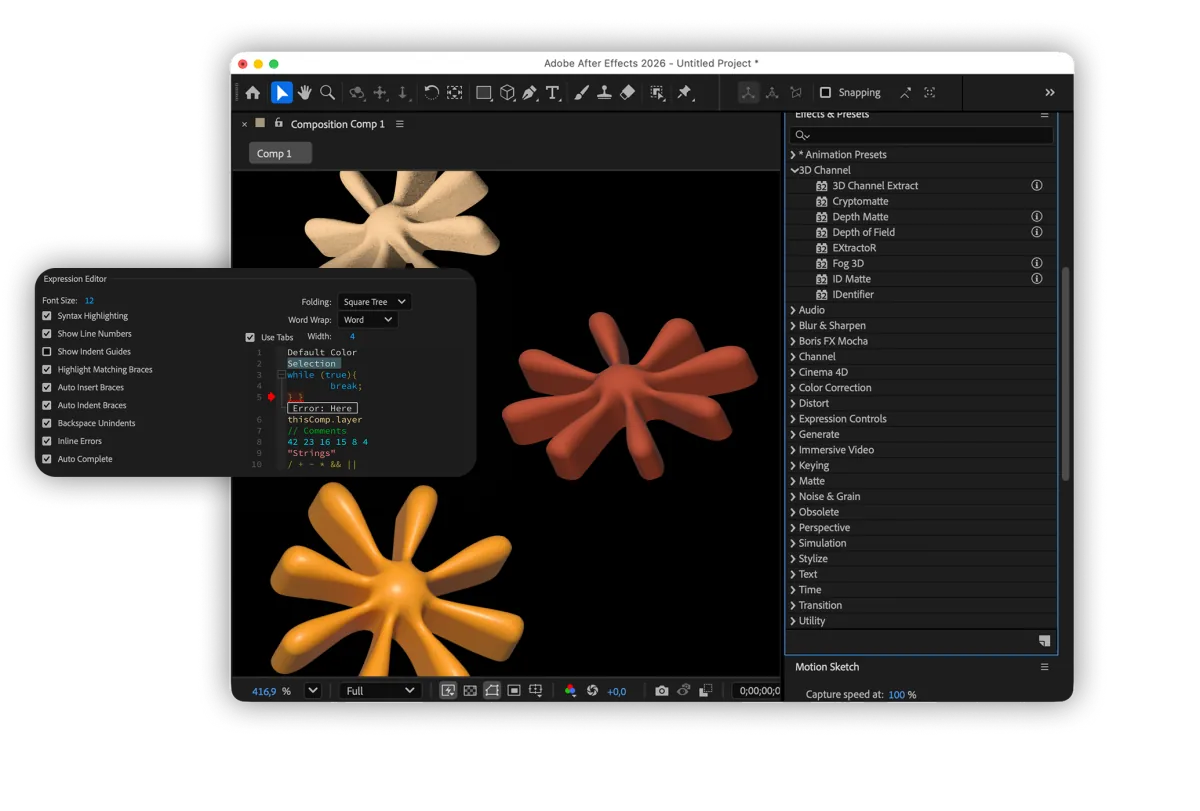Click the Effects & Presets search field
The image size is (1200, 811).
(921, 136)
